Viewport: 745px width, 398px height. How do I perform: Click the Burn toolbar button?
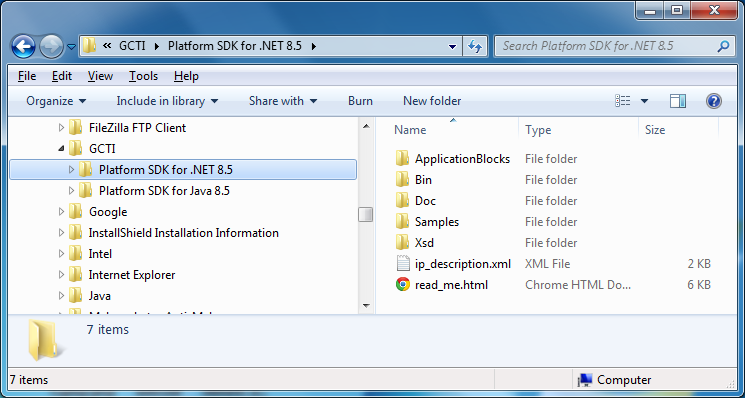tap(360, 101)
